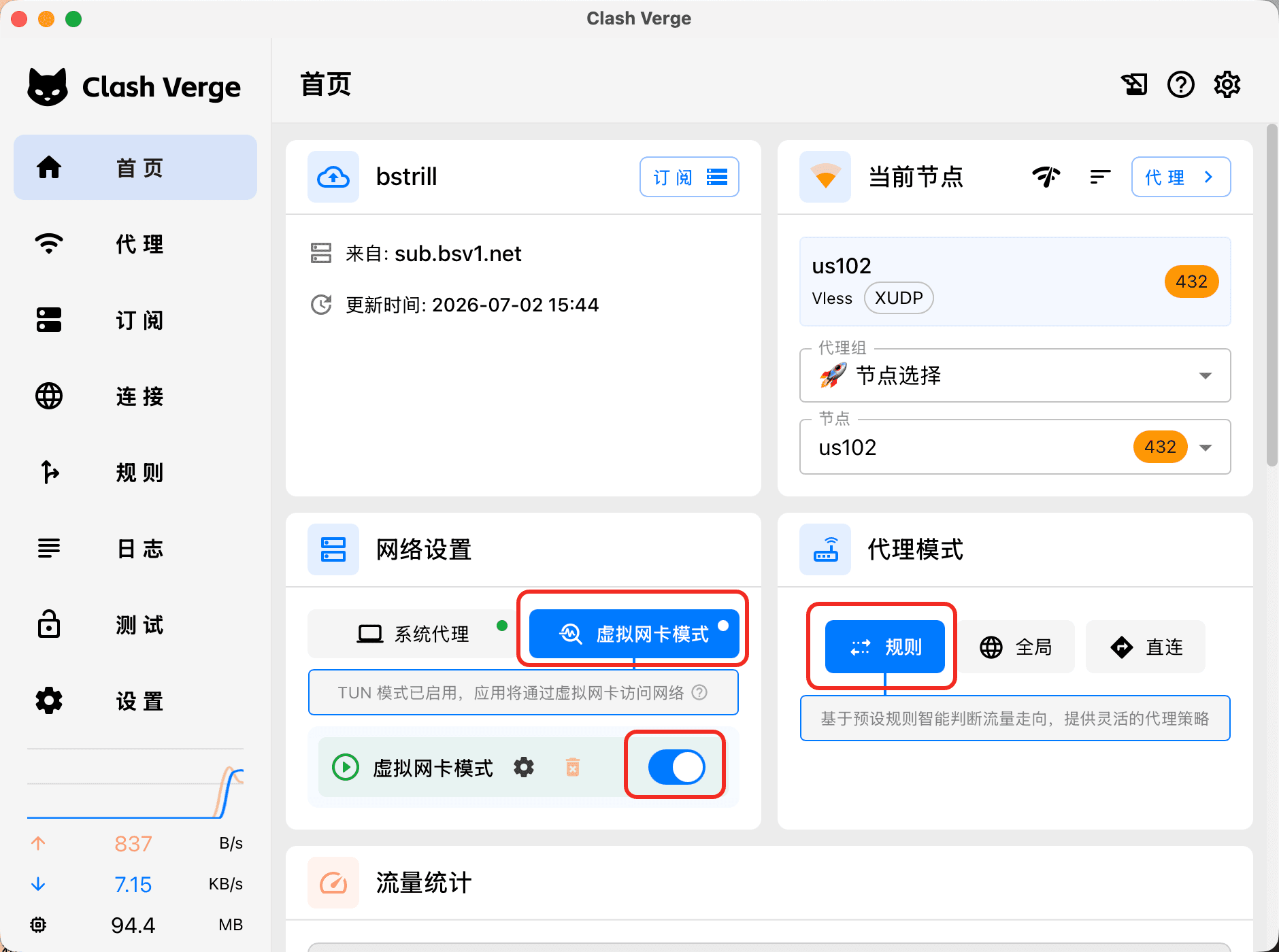This screenshot has width=1279, height=952.
Task: Click the cloud upload icon beside bstrill
Action: click(x=333, y=177)
